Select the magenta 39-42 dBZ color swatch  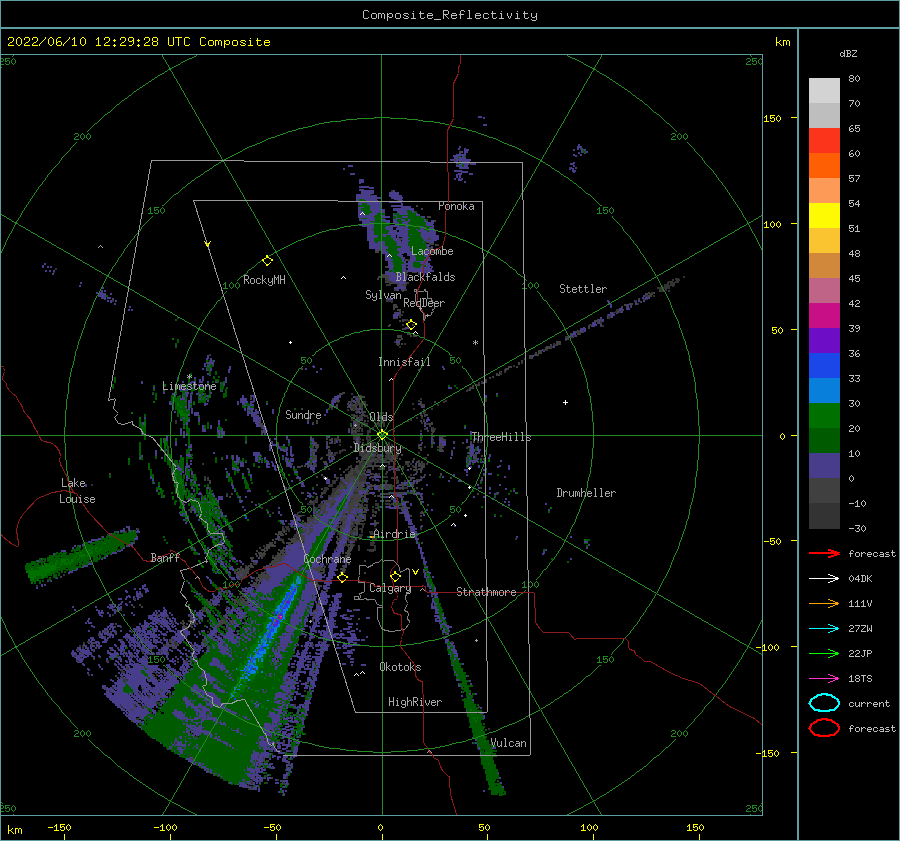(x=824, y=316)
